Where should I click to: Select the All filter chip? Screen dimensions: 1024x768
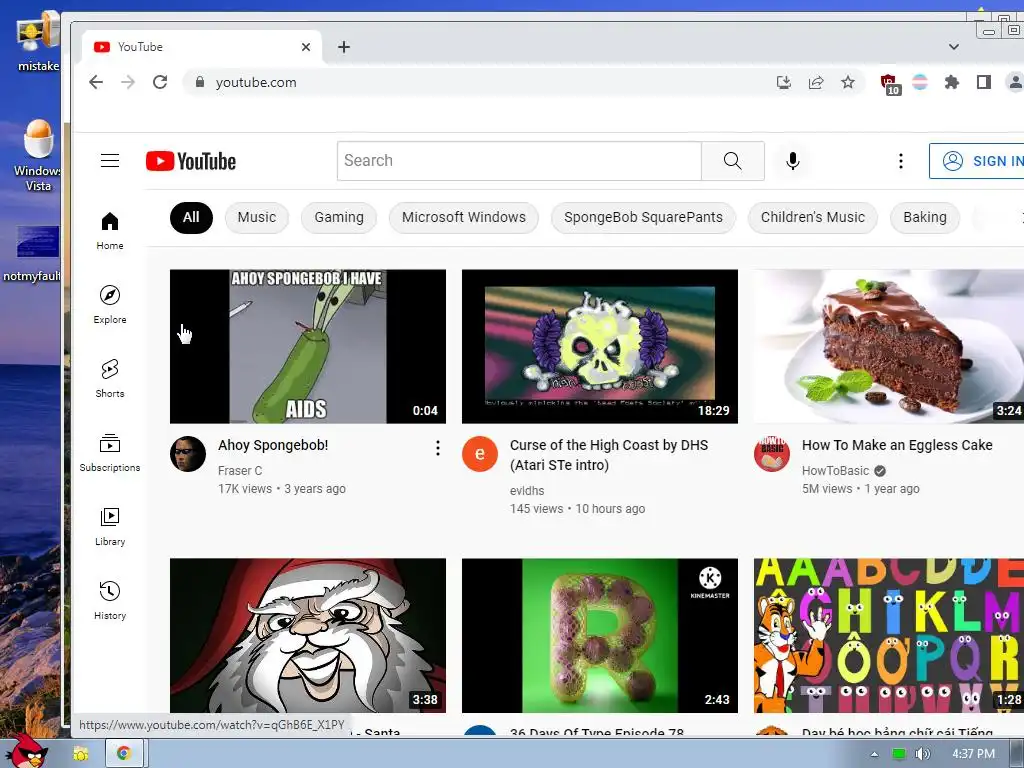tap(191, 217)
